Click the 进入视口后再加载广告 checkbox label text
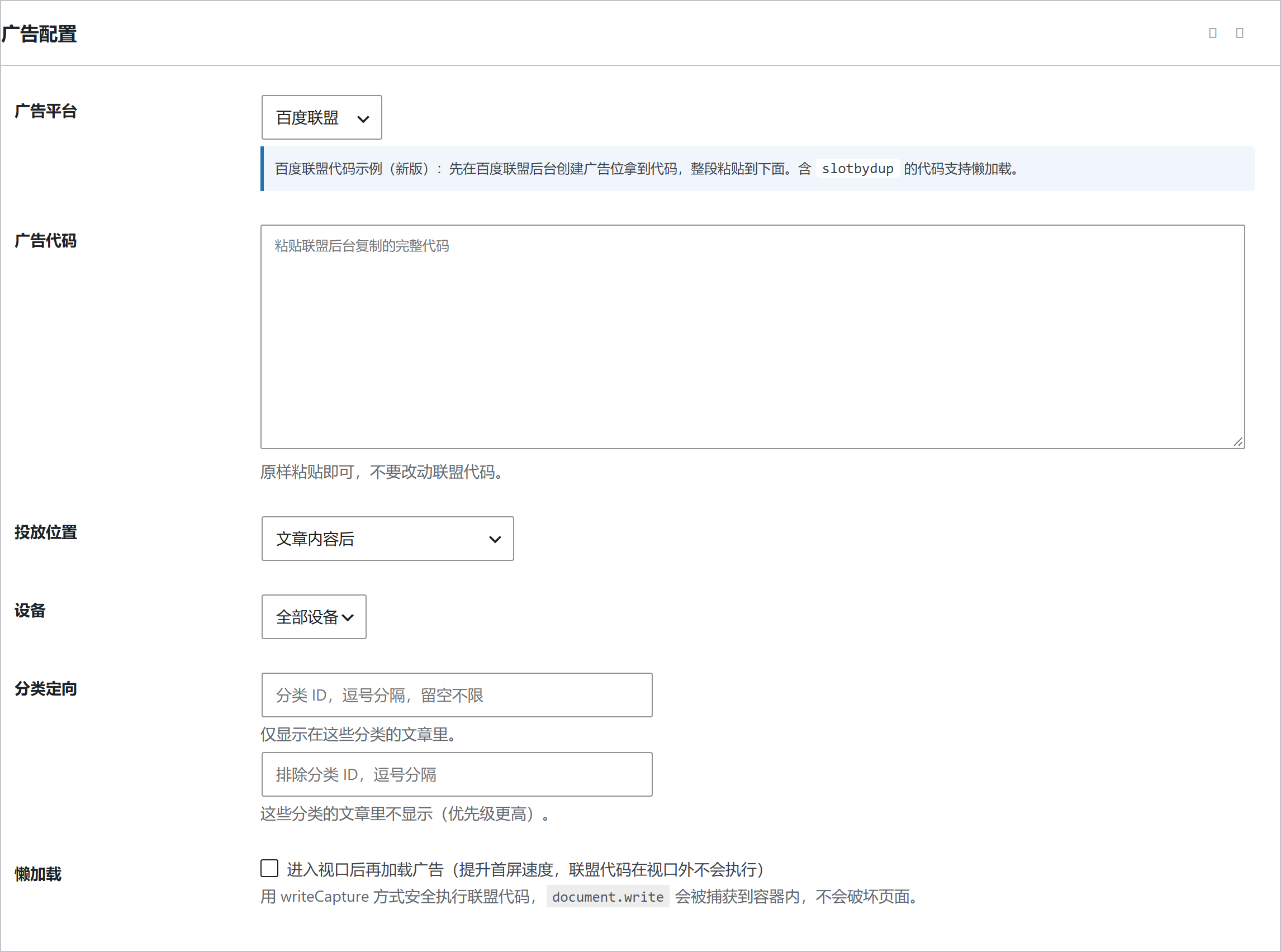 click(525, 869)
